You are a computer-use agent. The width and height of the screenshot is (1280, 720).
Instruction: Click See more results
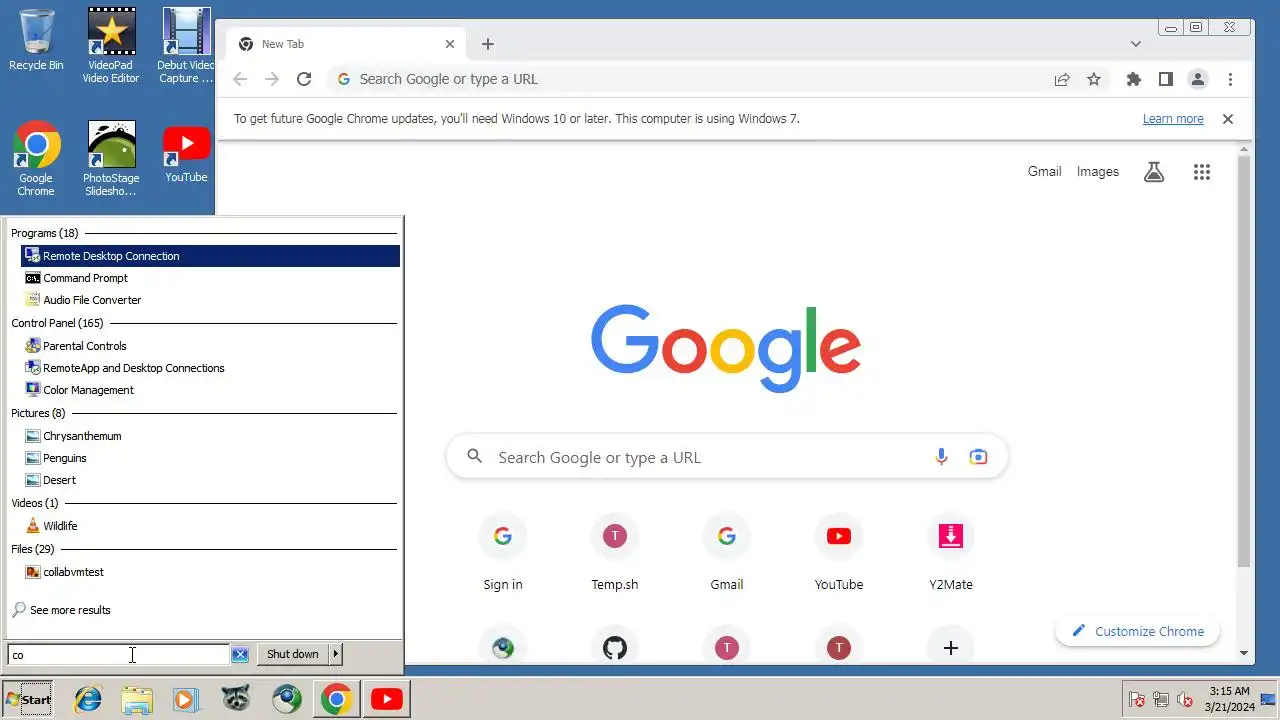point(61,610)
